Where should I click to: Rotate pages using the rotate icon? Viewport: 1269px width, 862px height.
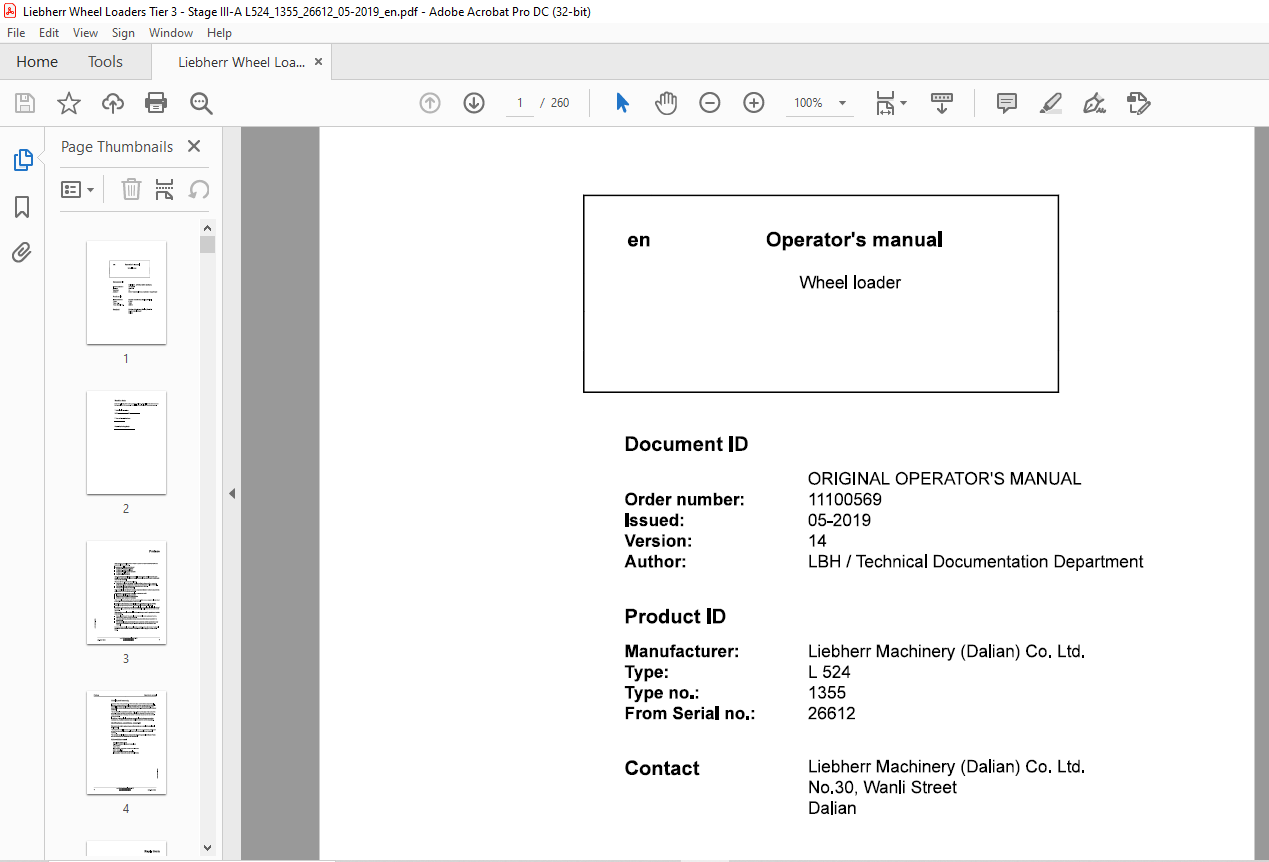point(199,189)
